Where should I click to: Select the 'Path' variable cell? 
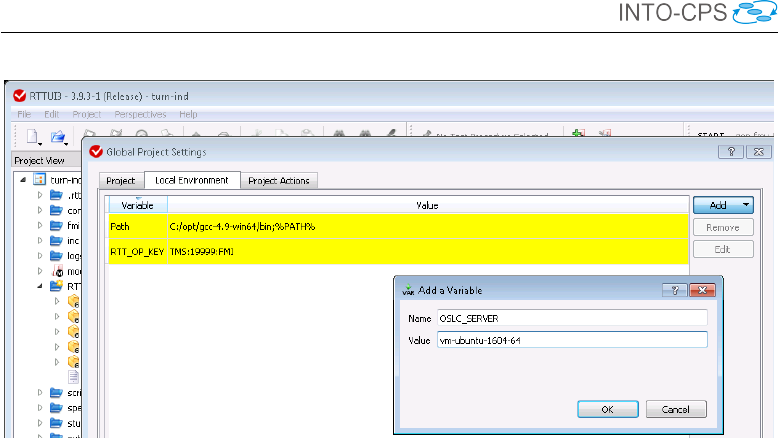click(x=137, y=226)
